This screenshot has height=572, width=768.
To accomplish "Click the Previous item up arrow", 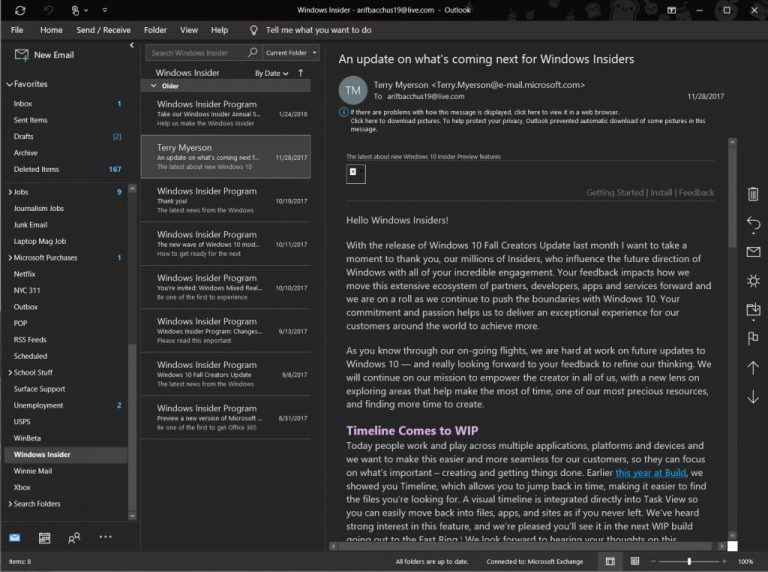I will [753, 368].
